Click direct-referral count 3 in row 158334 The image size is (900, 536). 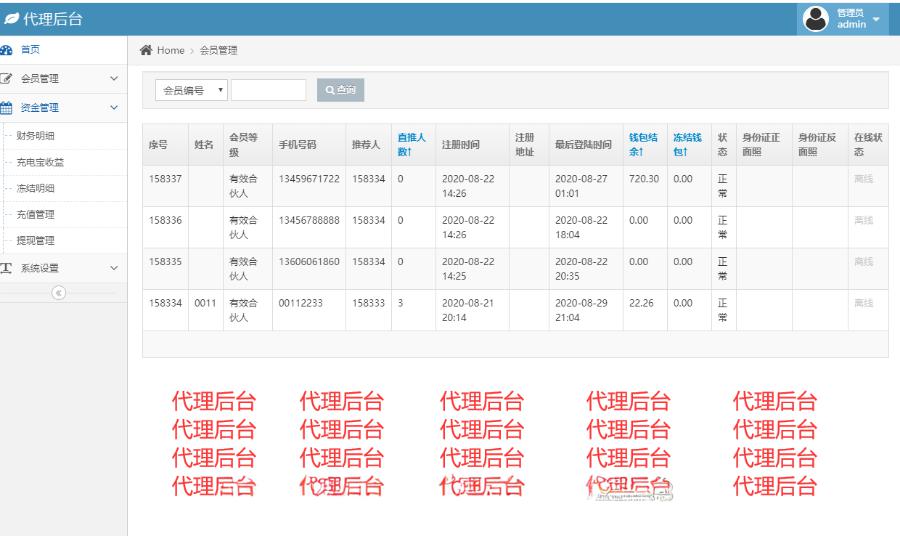pos(400,303)
